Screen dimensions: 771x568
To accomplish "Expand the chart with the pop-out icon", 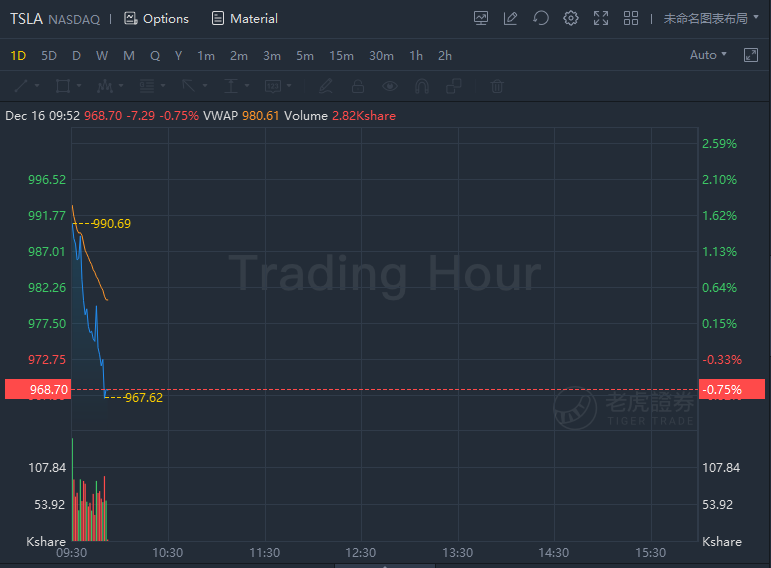I will (x=751, y=55).
